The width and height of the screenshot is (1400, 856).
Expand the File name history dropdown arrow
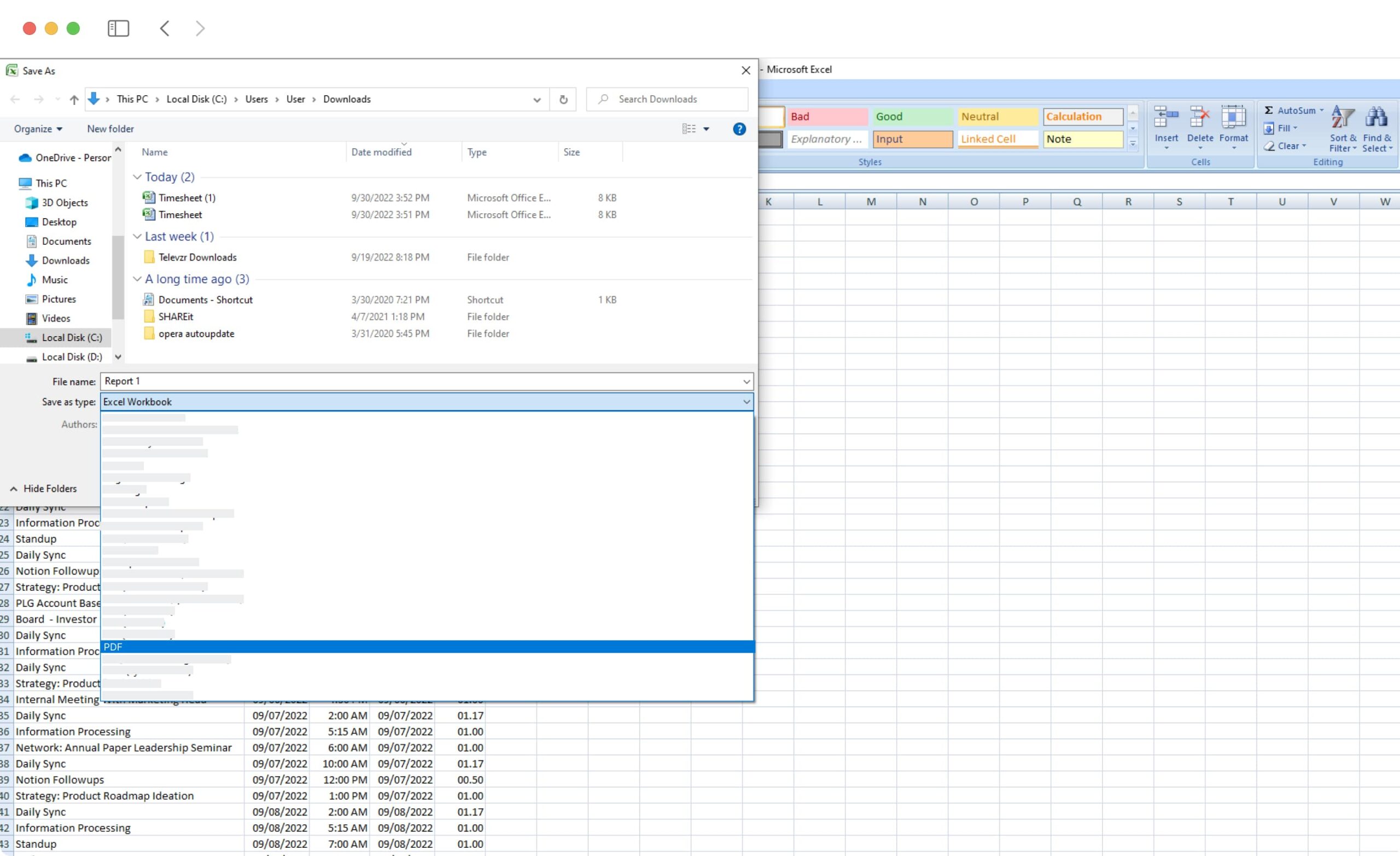coord(746,382)
